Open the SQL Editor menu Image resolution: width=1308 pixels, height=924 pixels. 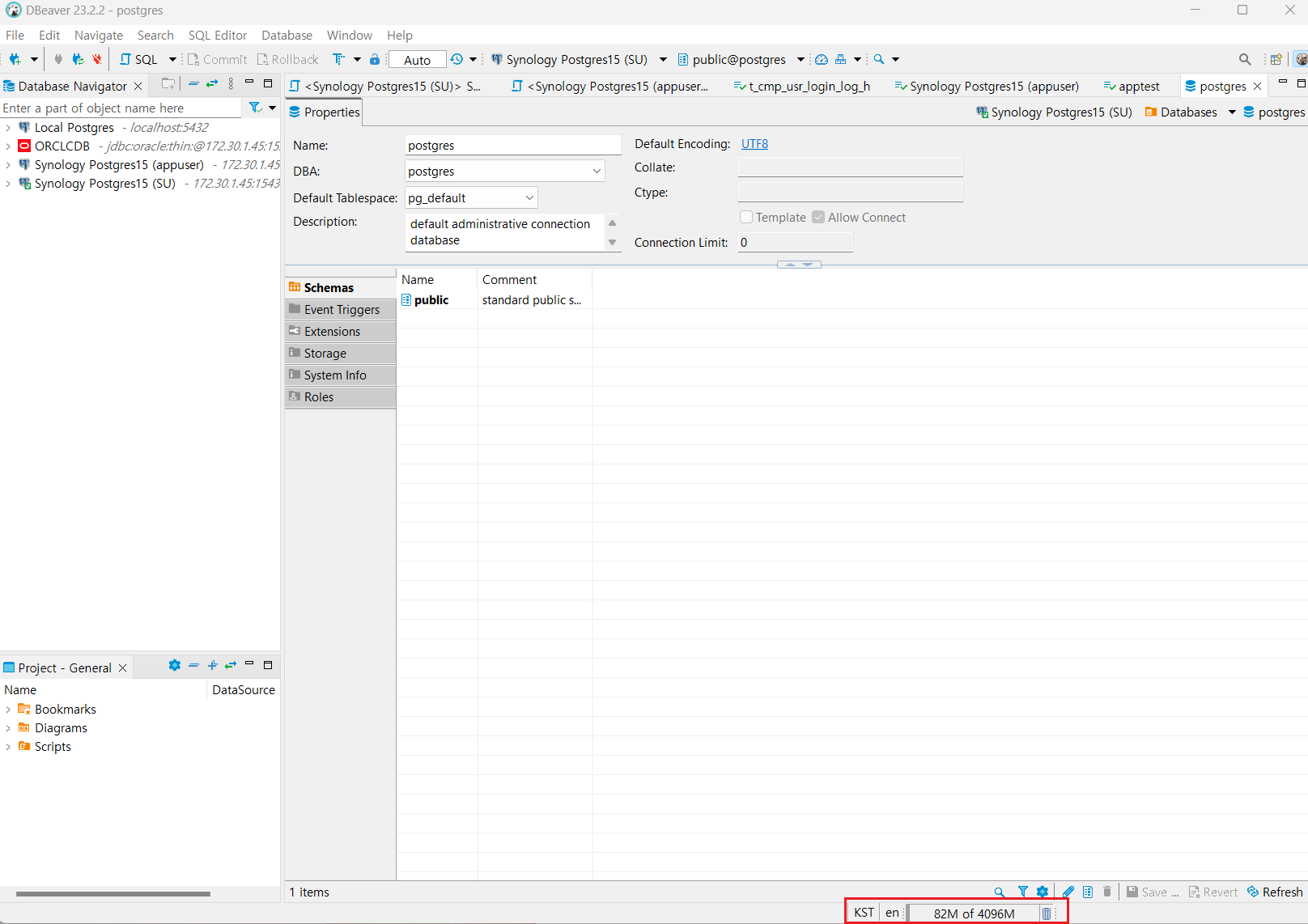pyautogui.click(x=218, y=36)
